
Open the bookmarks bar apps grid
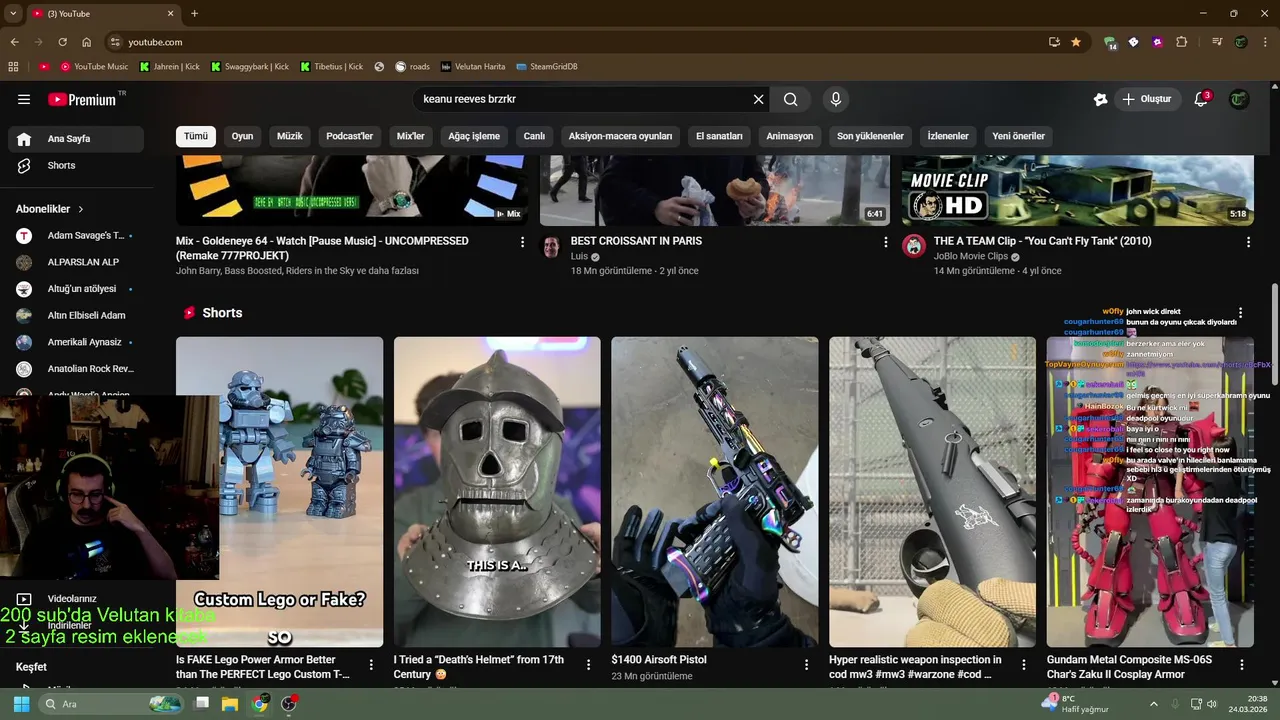pyautogui.click(x=13, y=67)
